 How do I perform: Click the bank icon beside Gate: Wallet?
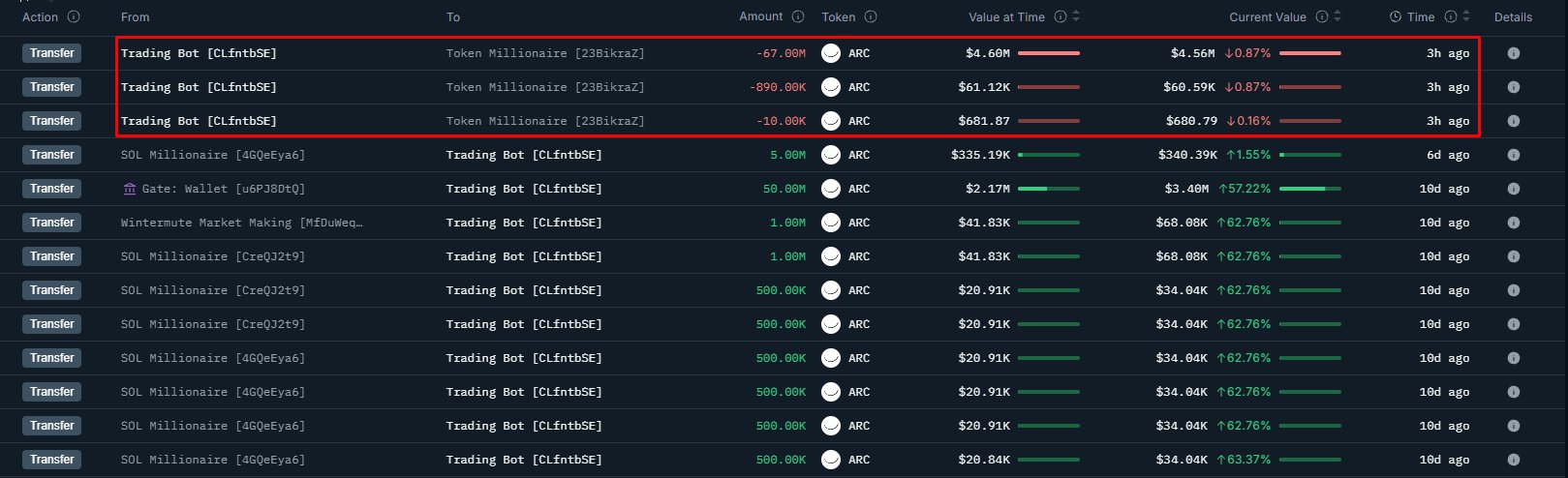pos(130,189)
